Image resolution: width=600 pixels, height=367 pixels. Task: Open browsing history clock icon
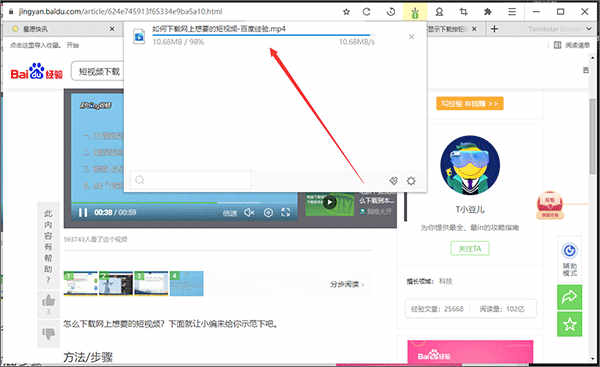391,12
